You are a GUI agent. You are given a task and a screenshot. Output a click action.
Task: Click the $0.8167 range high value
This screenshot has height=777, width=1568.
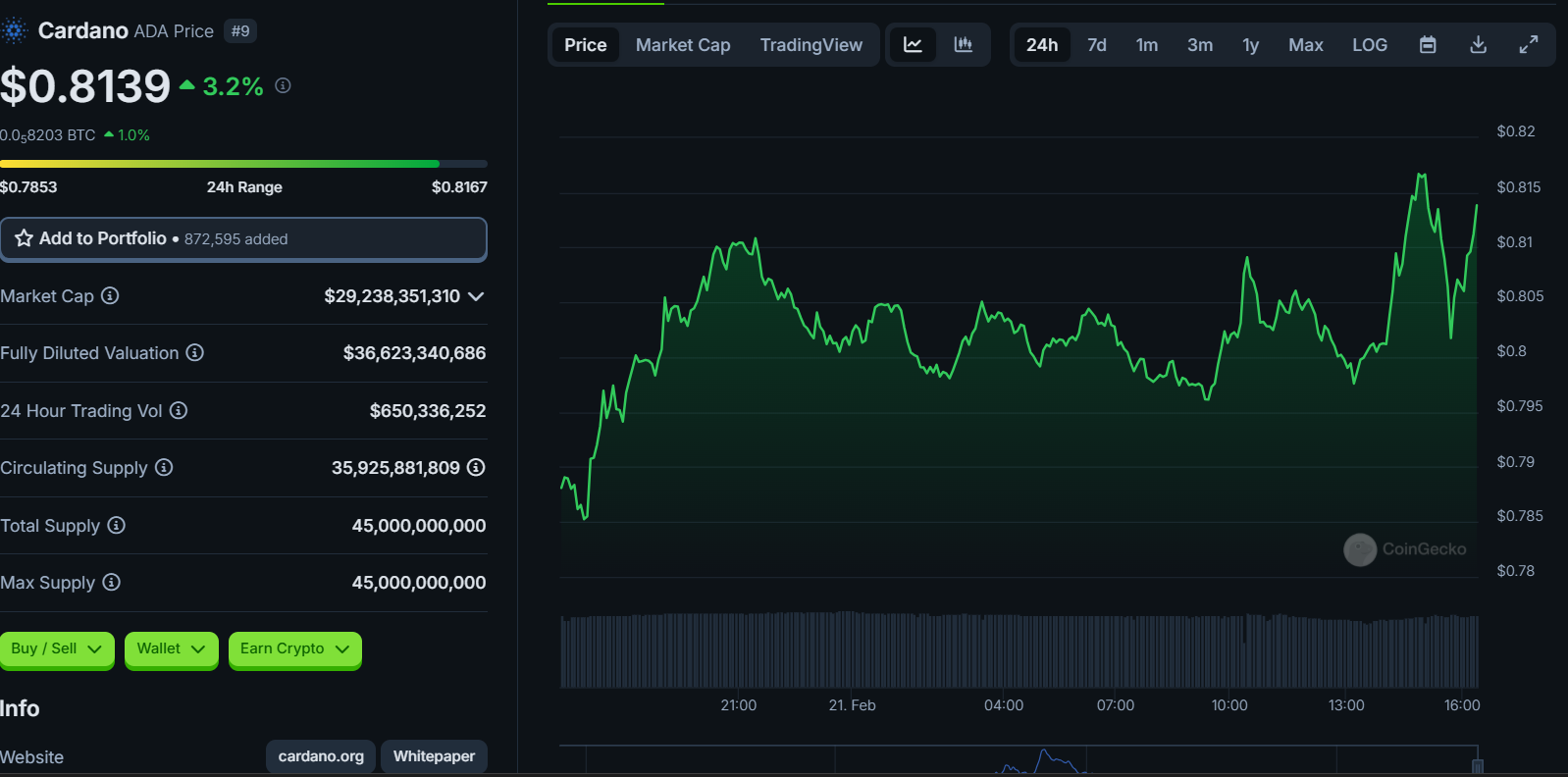459,187
